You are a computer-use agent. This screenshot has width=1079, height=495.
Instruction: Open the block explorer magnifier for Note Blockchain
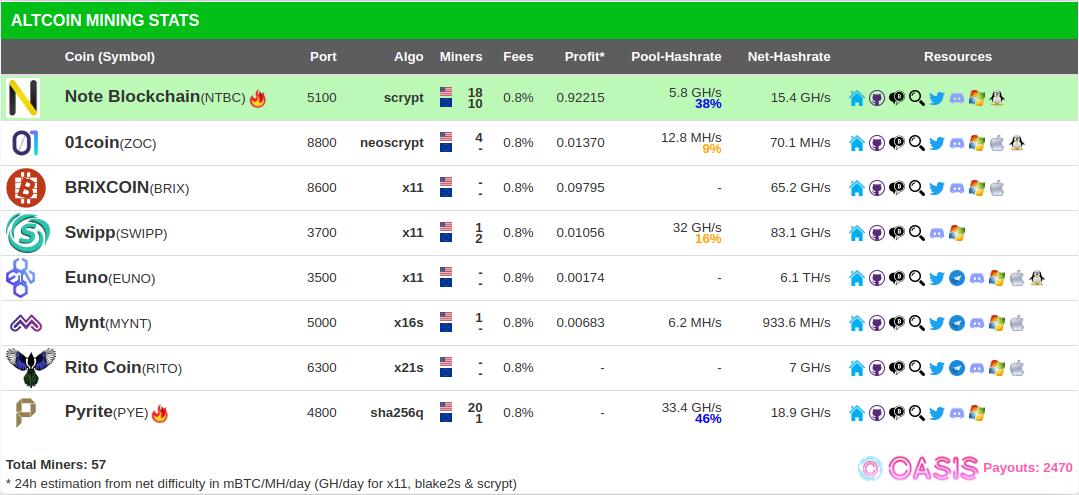[x=917, y=98]
